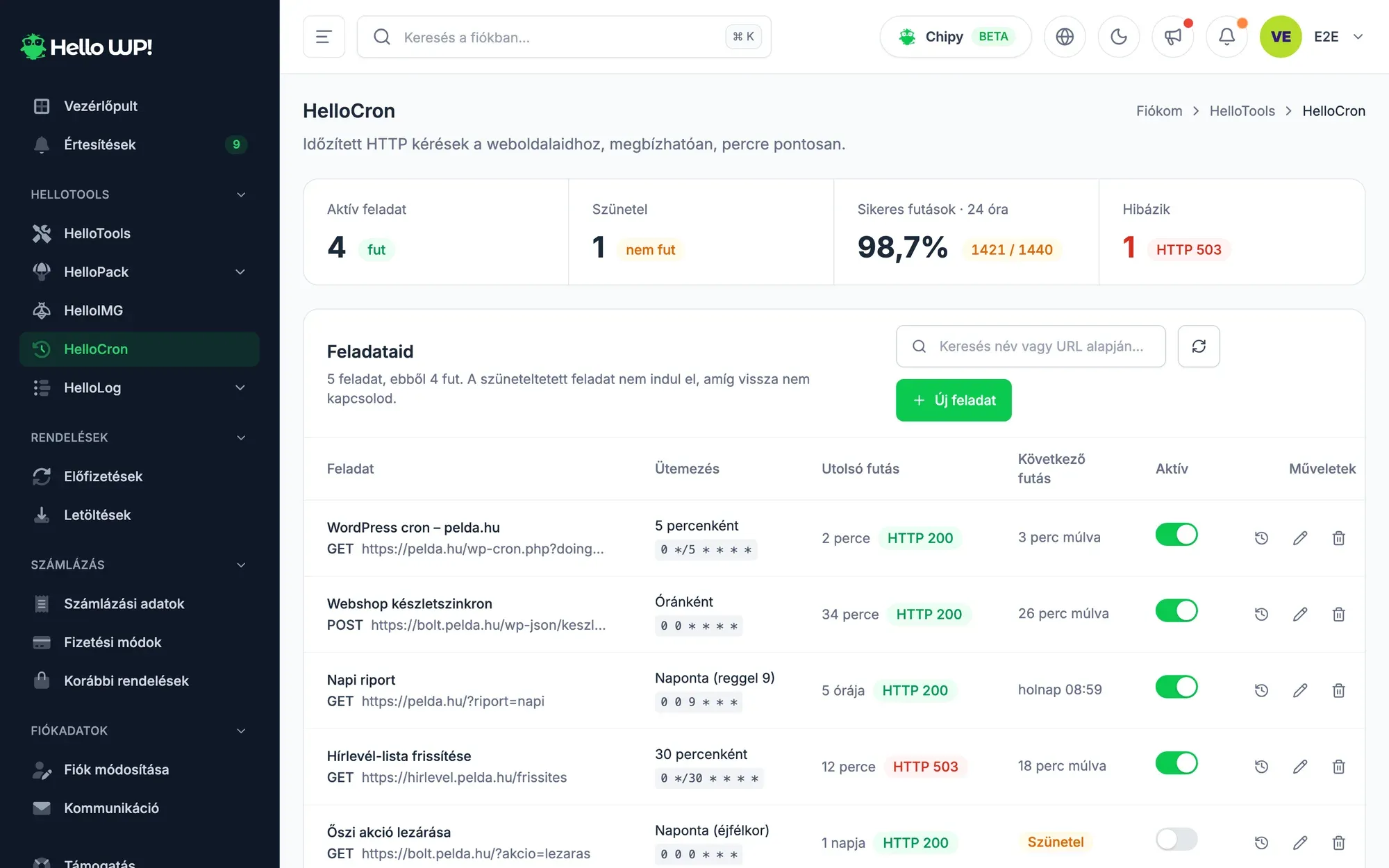
Task: Open the Chipy BETA assistant
Action: pos(956,37)
